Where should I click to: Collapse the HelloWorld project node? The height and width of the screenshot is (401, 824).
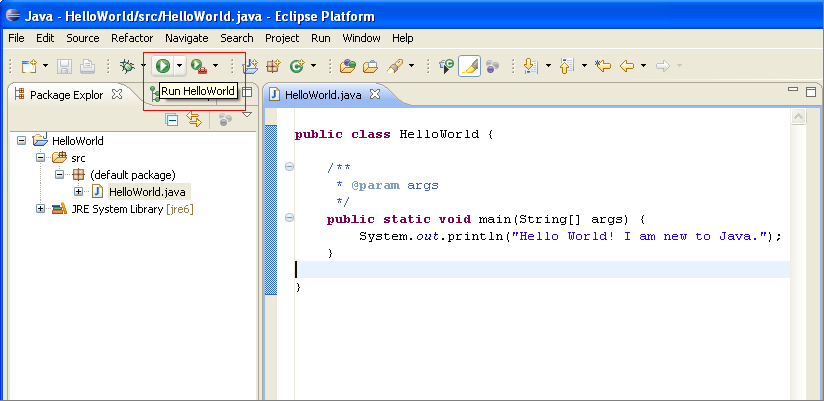pos(22,140)
